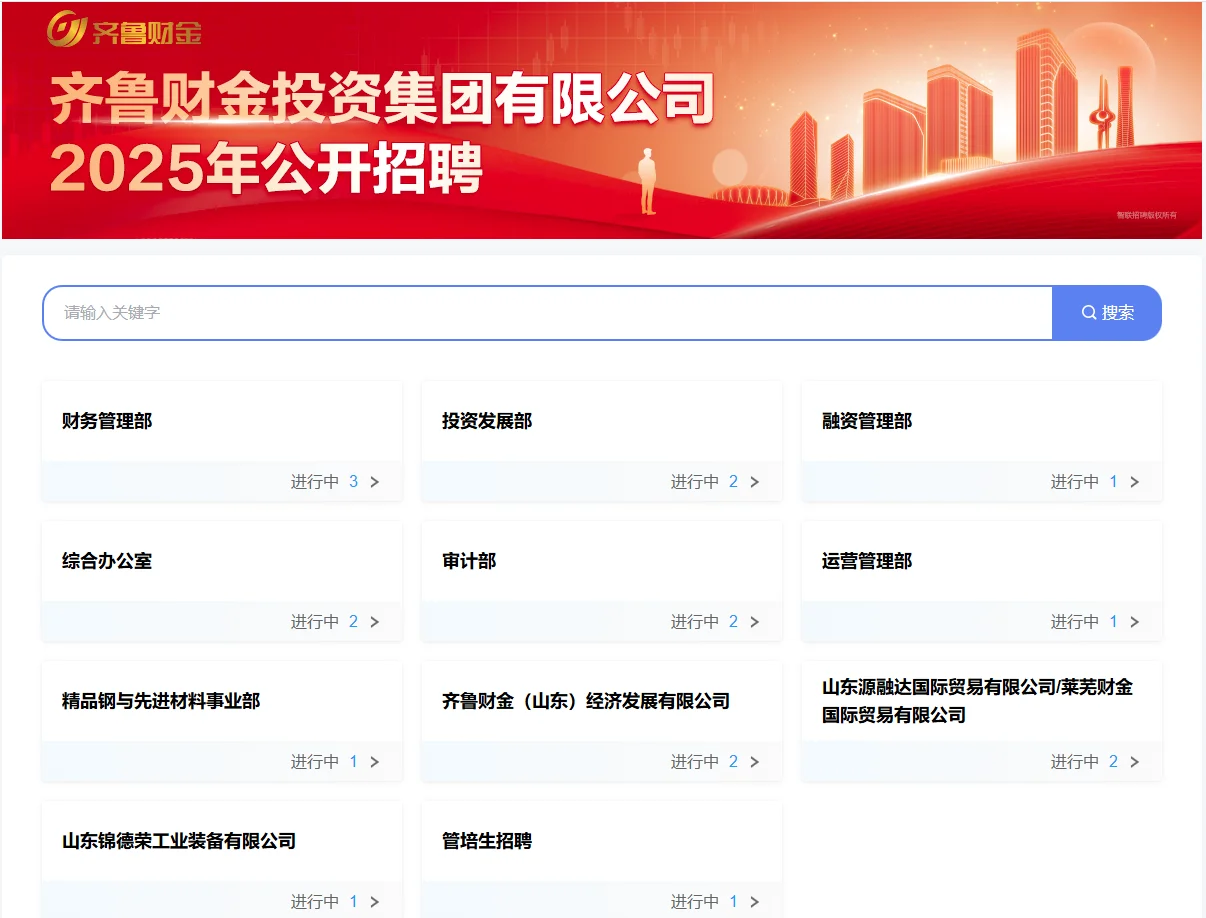Image resolution: width=1206 pixels, height=918 pixels.
Task: Expand 管培生招聘 with the chevron arrow
Action: [x=755, y=902]
